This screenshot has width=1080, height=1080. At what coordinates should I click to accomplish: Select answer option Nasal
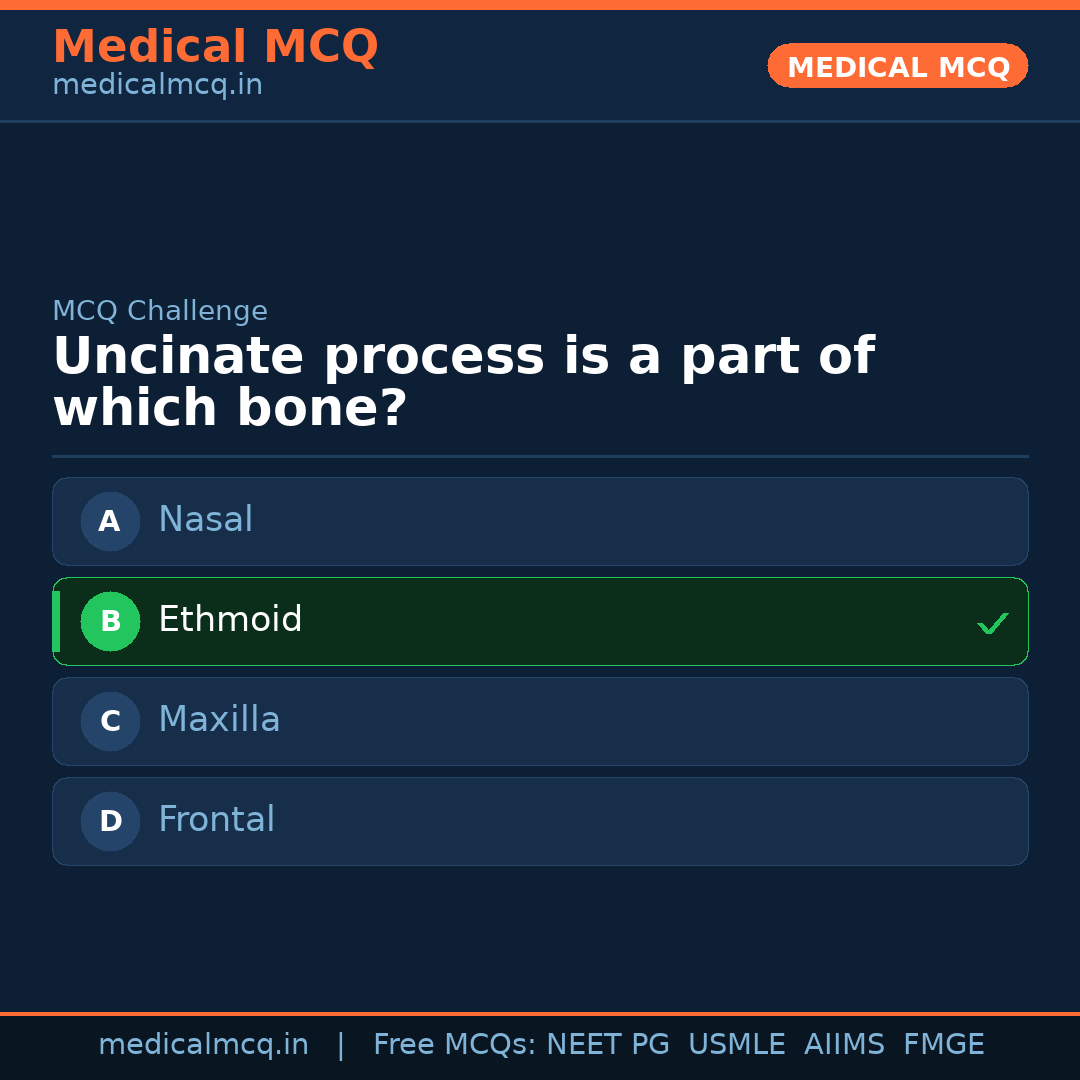(x=540, y=521)
